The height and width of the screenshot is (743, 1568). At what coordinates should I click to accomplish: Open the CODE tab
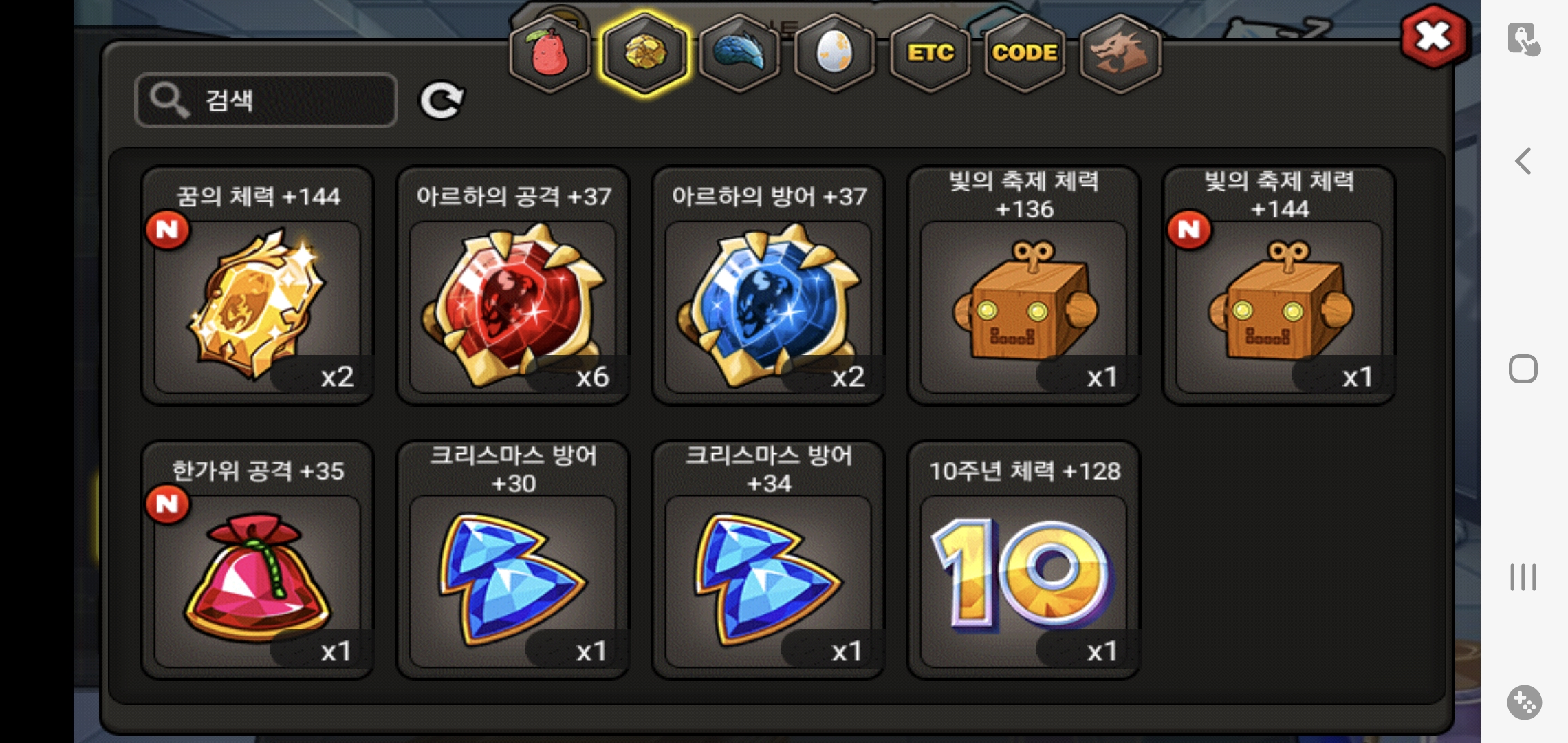click(1025, 54)
